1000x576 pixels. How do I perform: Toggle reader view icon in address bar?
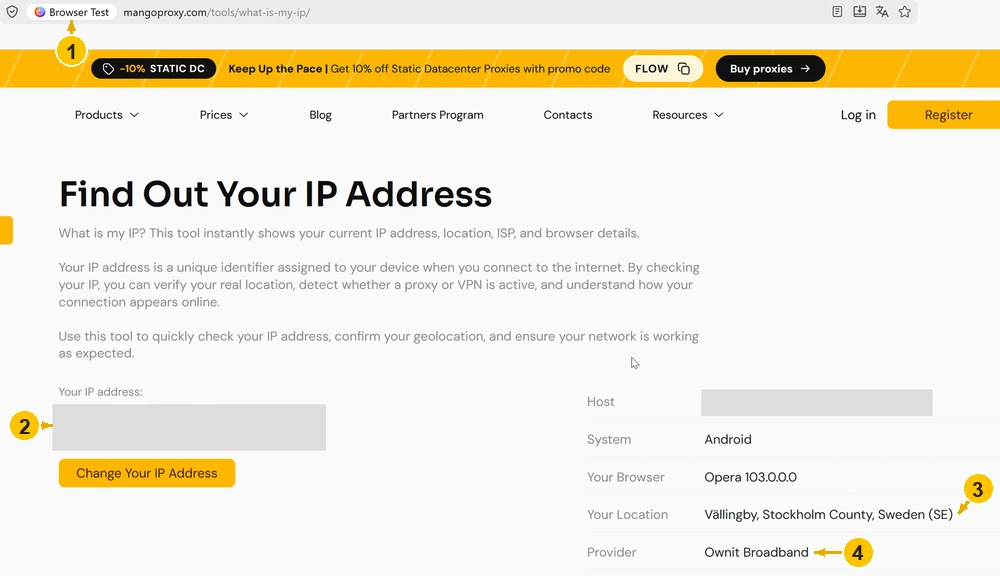coord(837,11)
